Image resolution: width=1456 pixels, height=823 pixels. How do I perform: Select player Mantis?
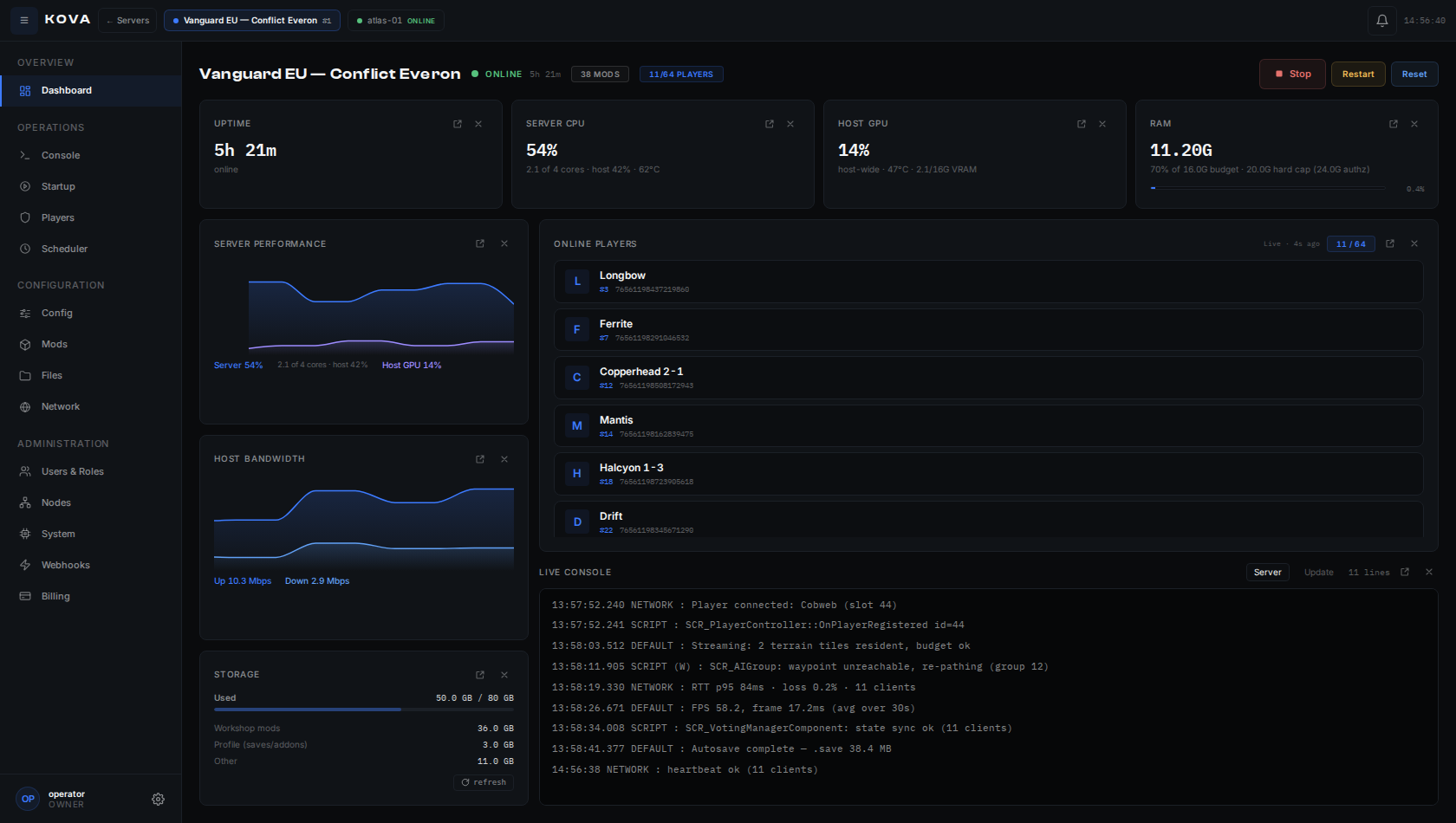[x=988, y=426]
